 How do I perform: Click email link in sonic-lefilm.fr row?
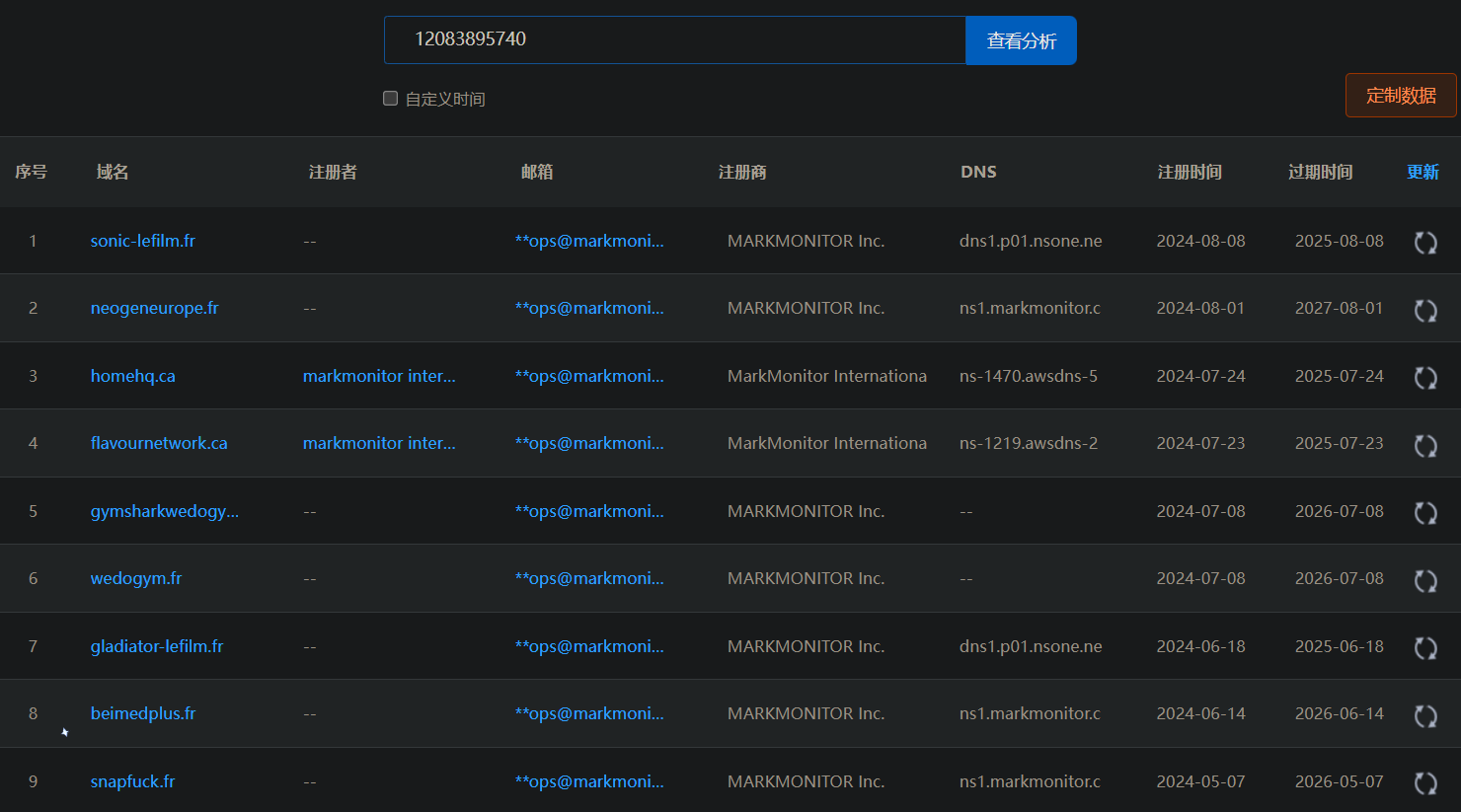click(x=589, y=241)
